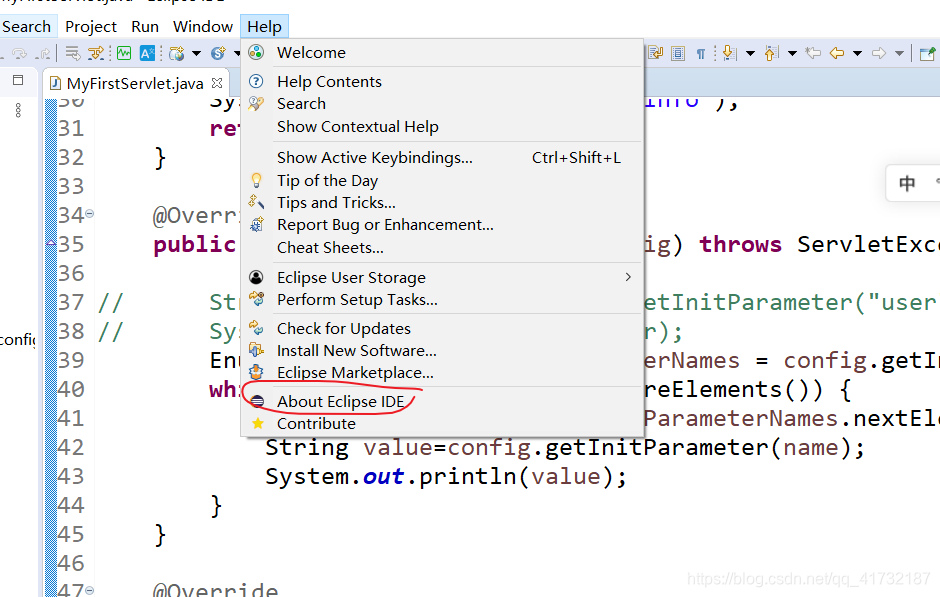This screenshot has height=597, width=940.
Task: Click the Help Contents question mark icon
Action: [257, 82]
